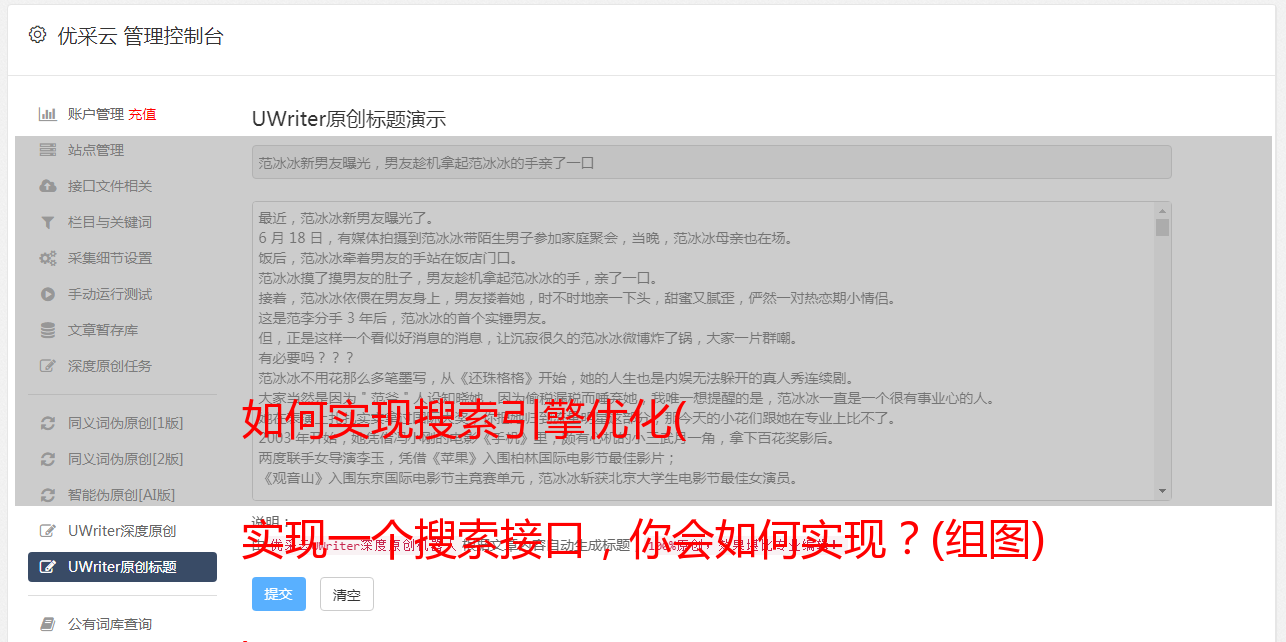Open 账户管理 bar chart icon

click(47, 114)
